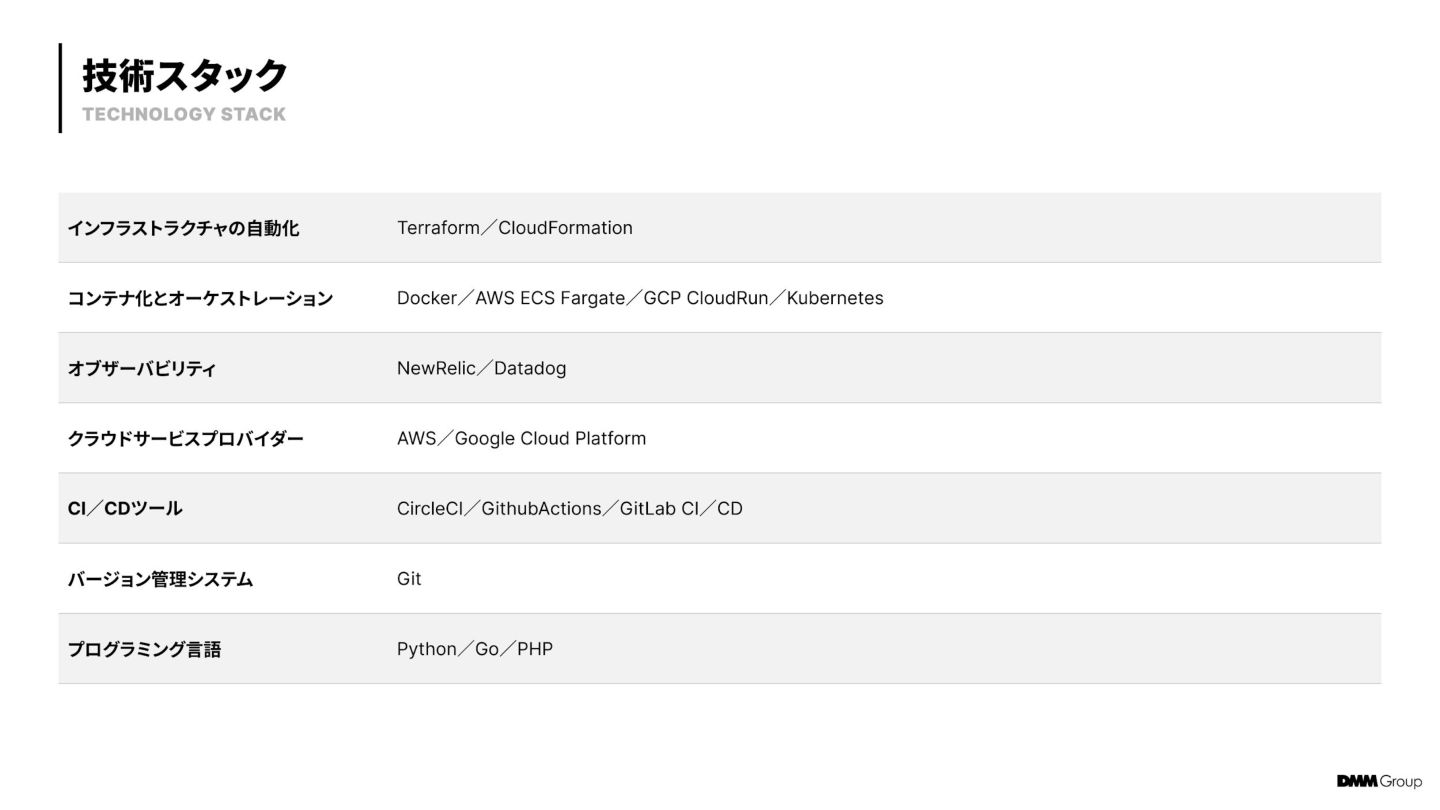The width and height of the screenshot is (1440, 810).
Task: Click the TECHNOLOGY STACK subtitle
Action: (184, 114)
